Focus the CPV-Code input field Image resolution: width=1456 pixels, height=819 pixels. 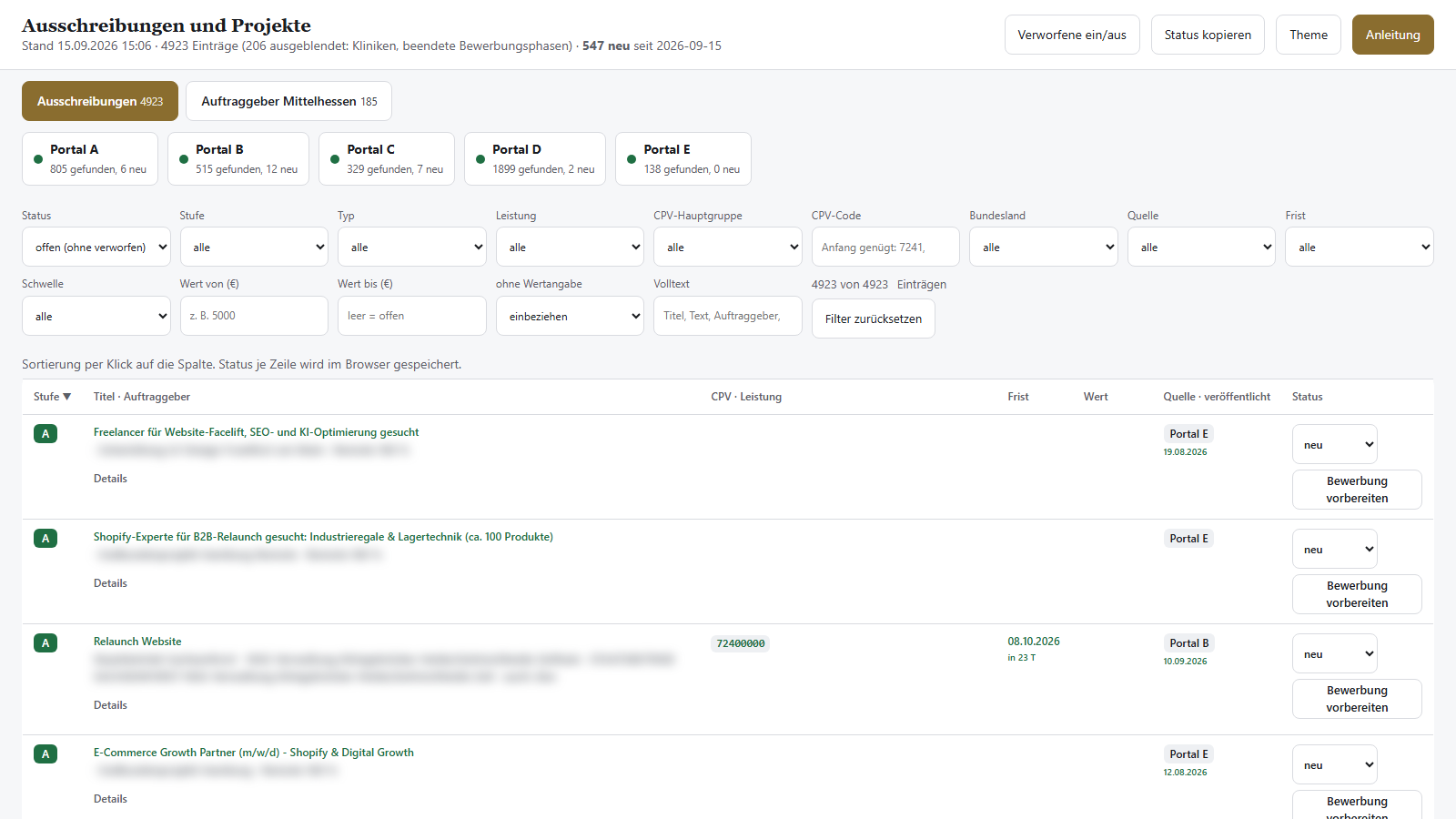[x=885, y=247]
